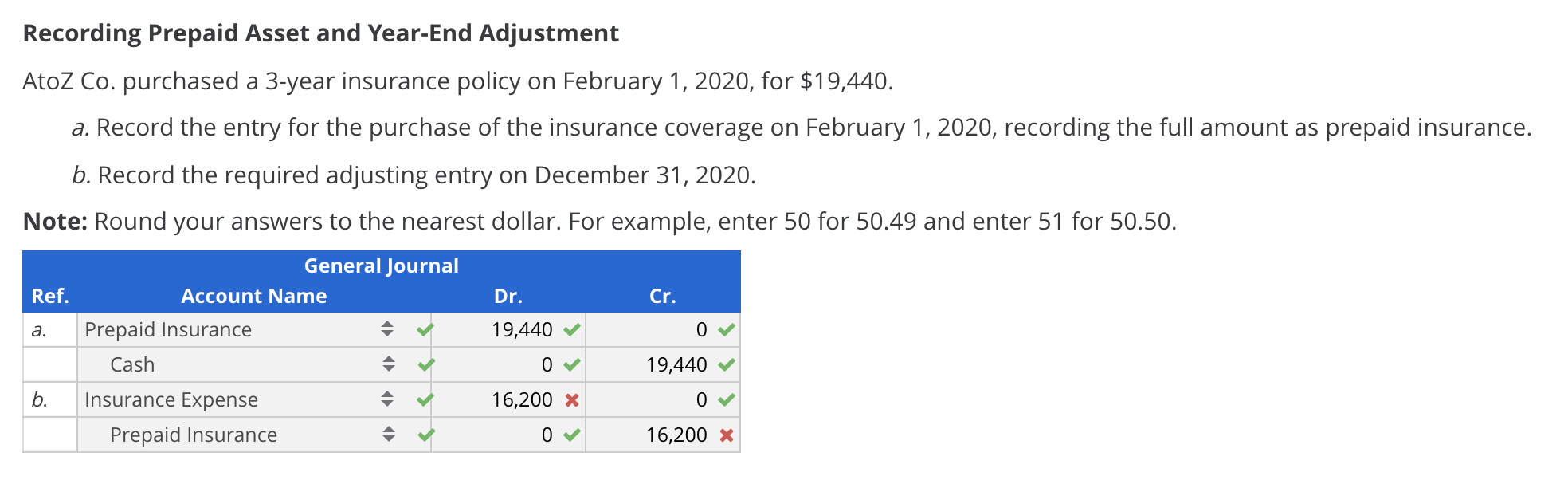
Task: Select the General Journal header
Action: coord(382,266)
